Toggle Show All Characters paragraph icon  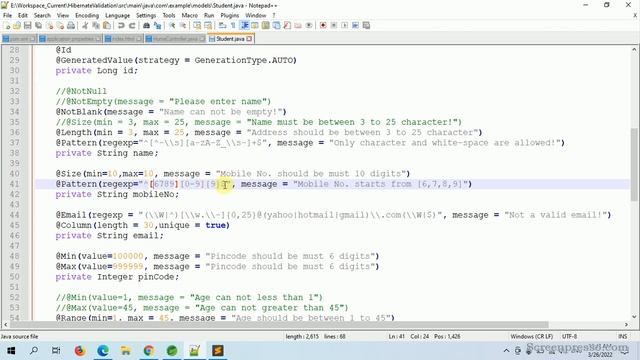click(x=233, y=25)
